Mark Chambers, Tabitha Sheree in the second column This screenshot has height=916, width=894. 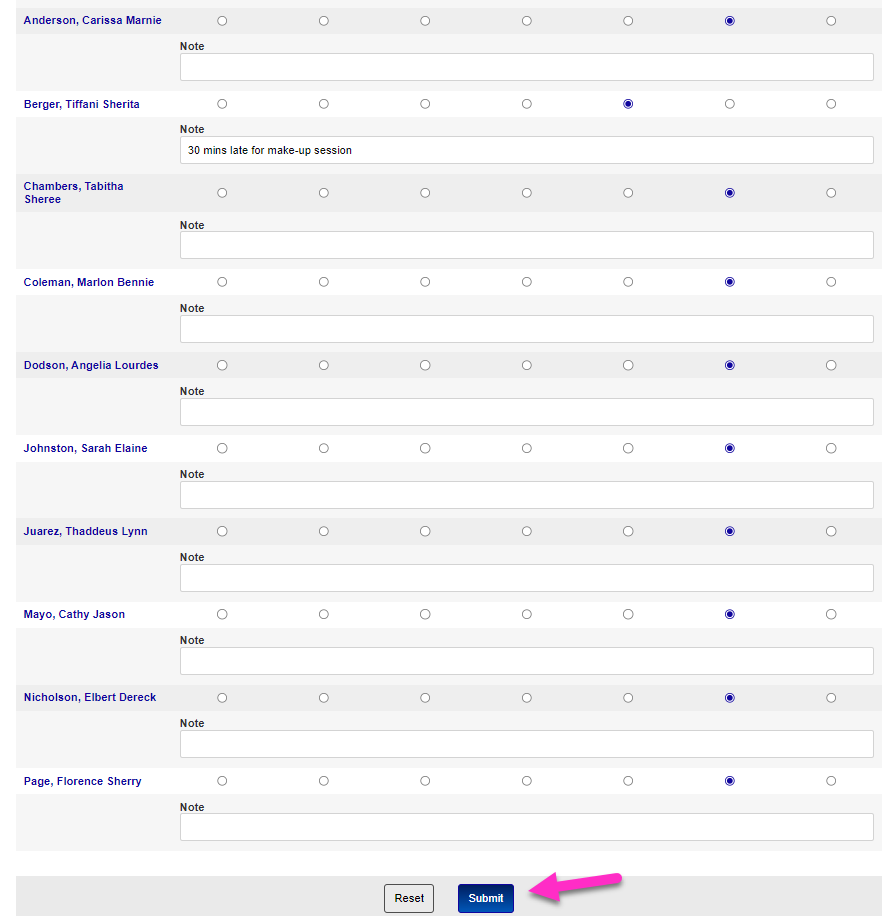pos(324,192)
